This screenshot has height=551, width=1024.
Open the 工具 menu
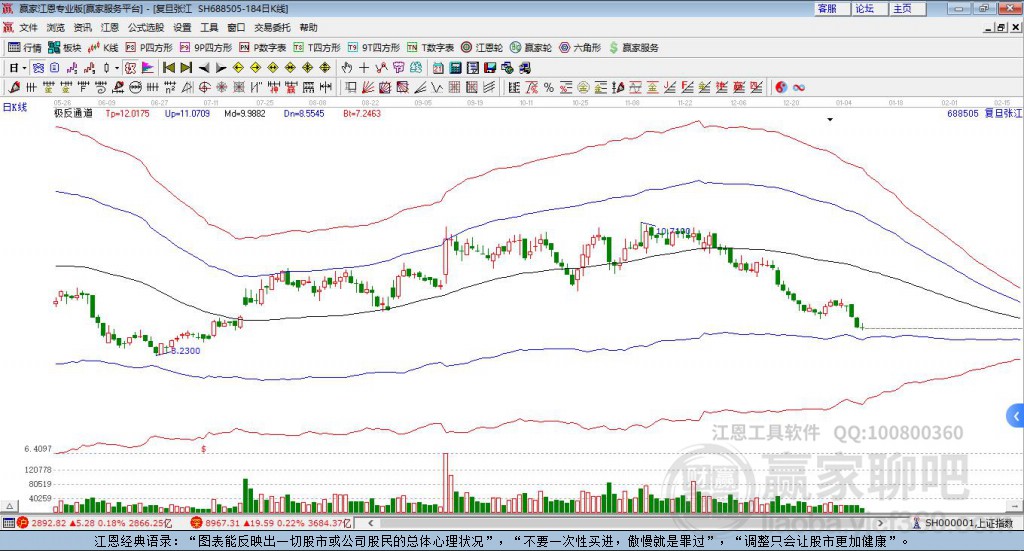(209, 27)
